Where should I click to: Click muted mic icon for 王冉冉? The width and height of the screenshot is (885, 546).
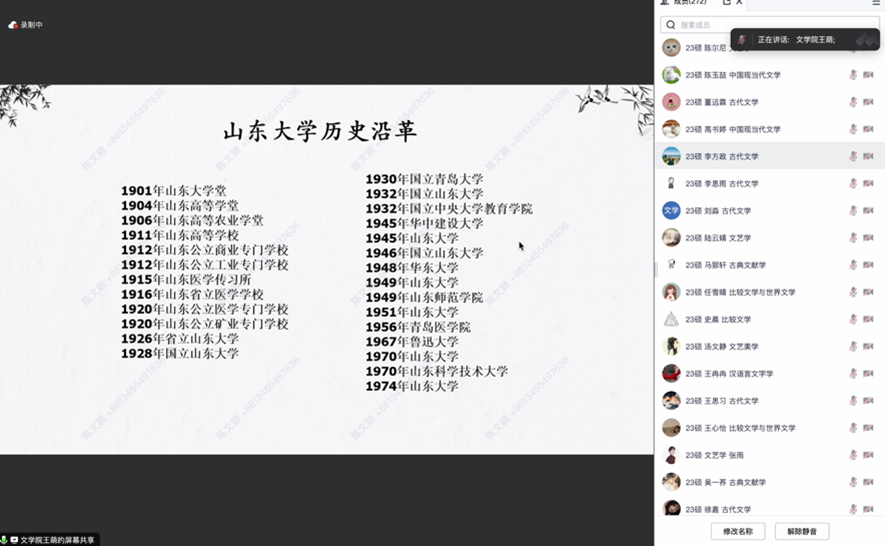853,373
